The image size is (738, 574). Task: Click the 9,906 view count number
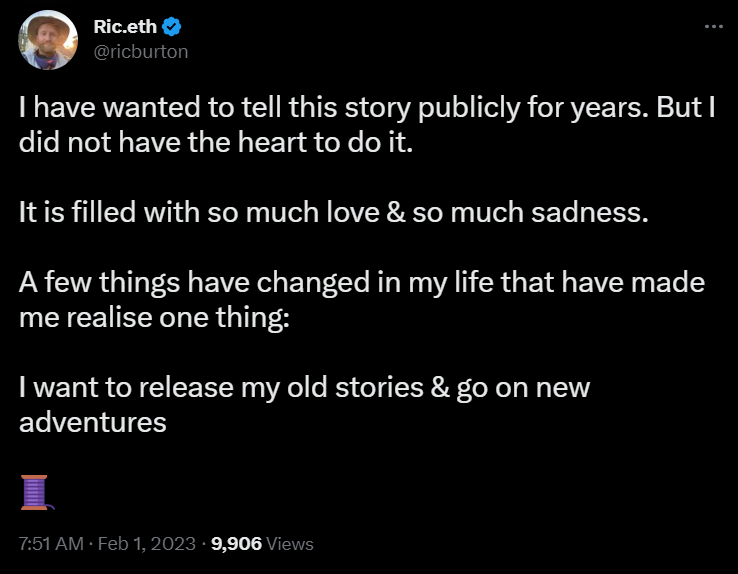[x=236, y=544]
